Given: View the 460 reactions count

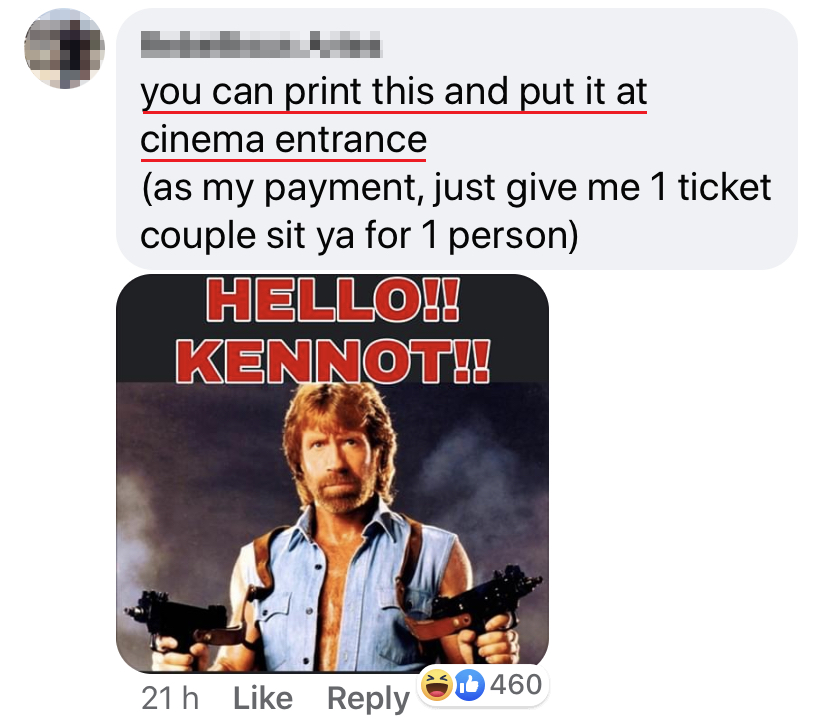Looking at the screenshot, I should click(516, 685).
